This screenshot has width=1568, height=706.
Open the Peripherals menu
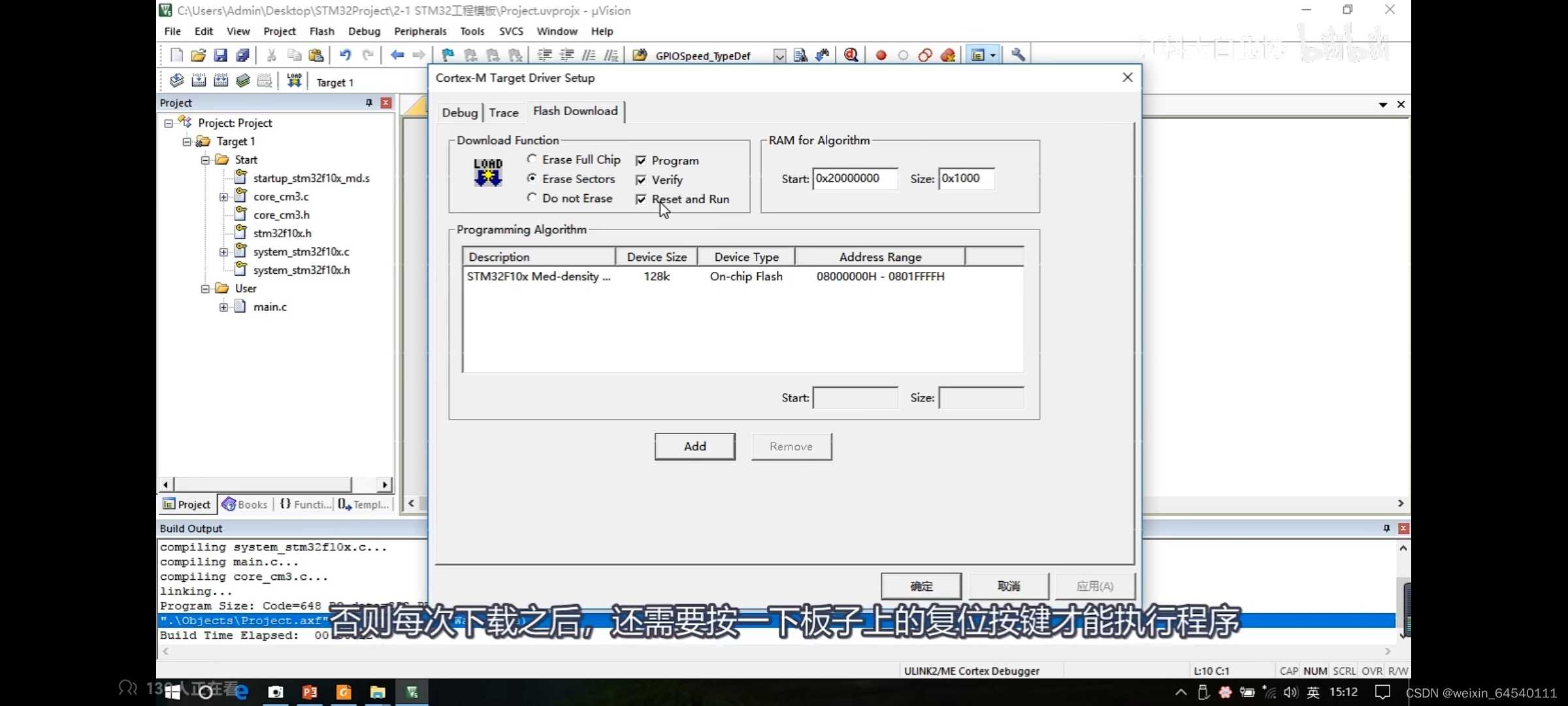point(420,31)
